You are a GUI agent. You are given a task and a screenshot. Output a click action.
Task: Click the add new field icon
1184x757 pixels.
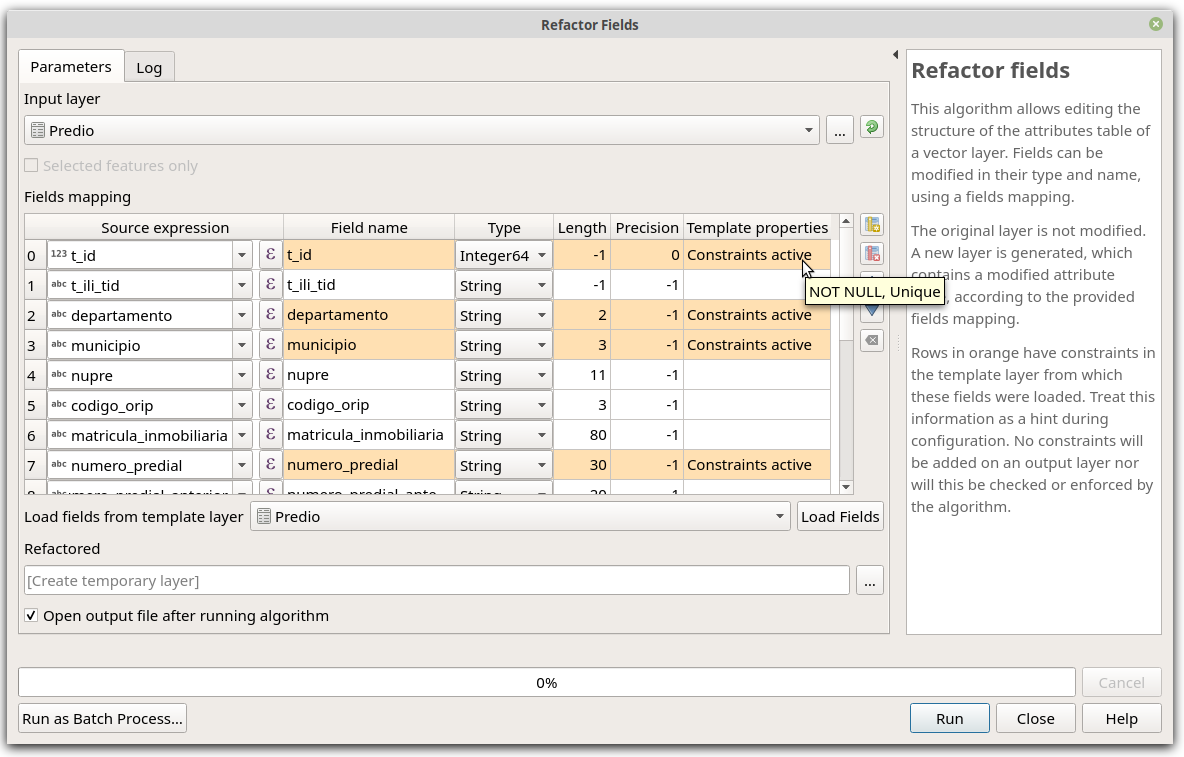click(872, 225)
